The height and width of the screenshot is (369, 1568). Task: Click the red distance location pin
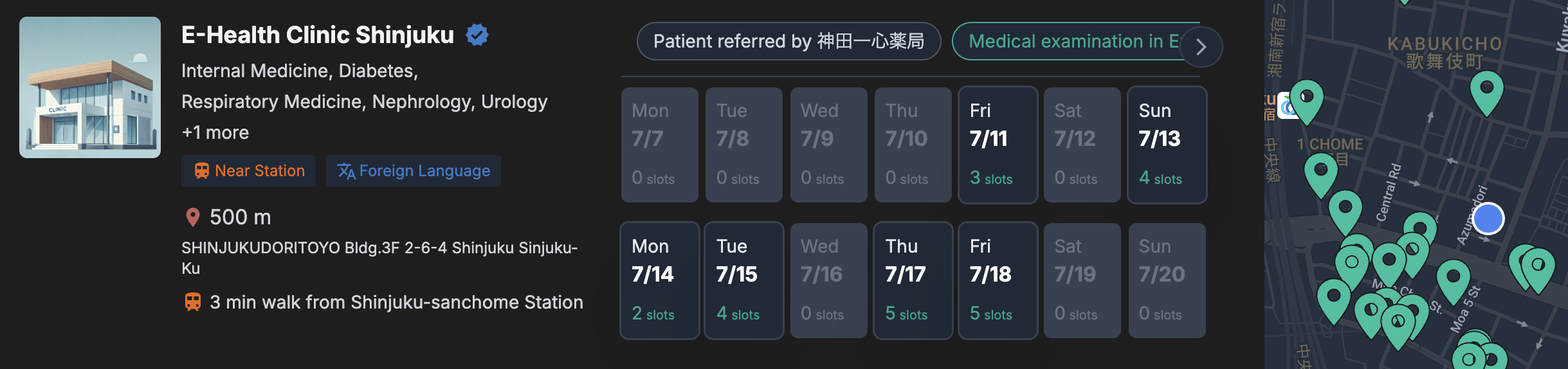(x=192, y=217)
